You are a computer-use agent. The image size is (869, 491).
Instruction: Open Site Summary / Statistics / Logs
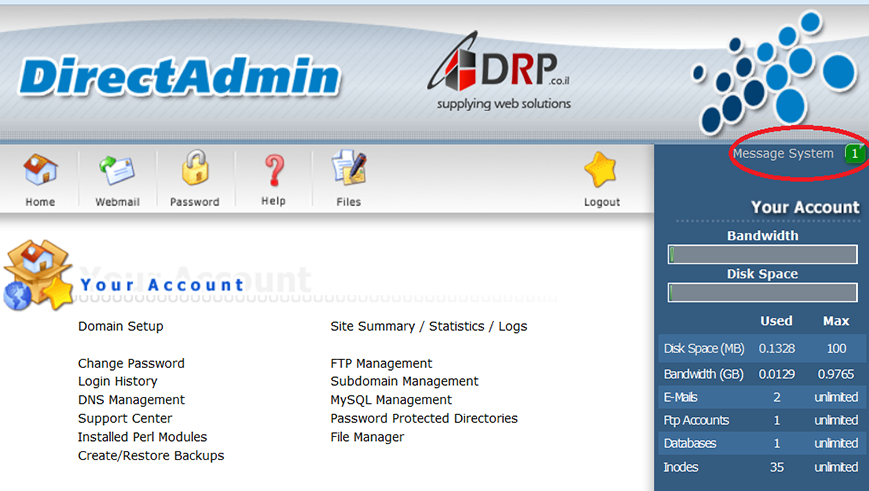coord(428,326)
